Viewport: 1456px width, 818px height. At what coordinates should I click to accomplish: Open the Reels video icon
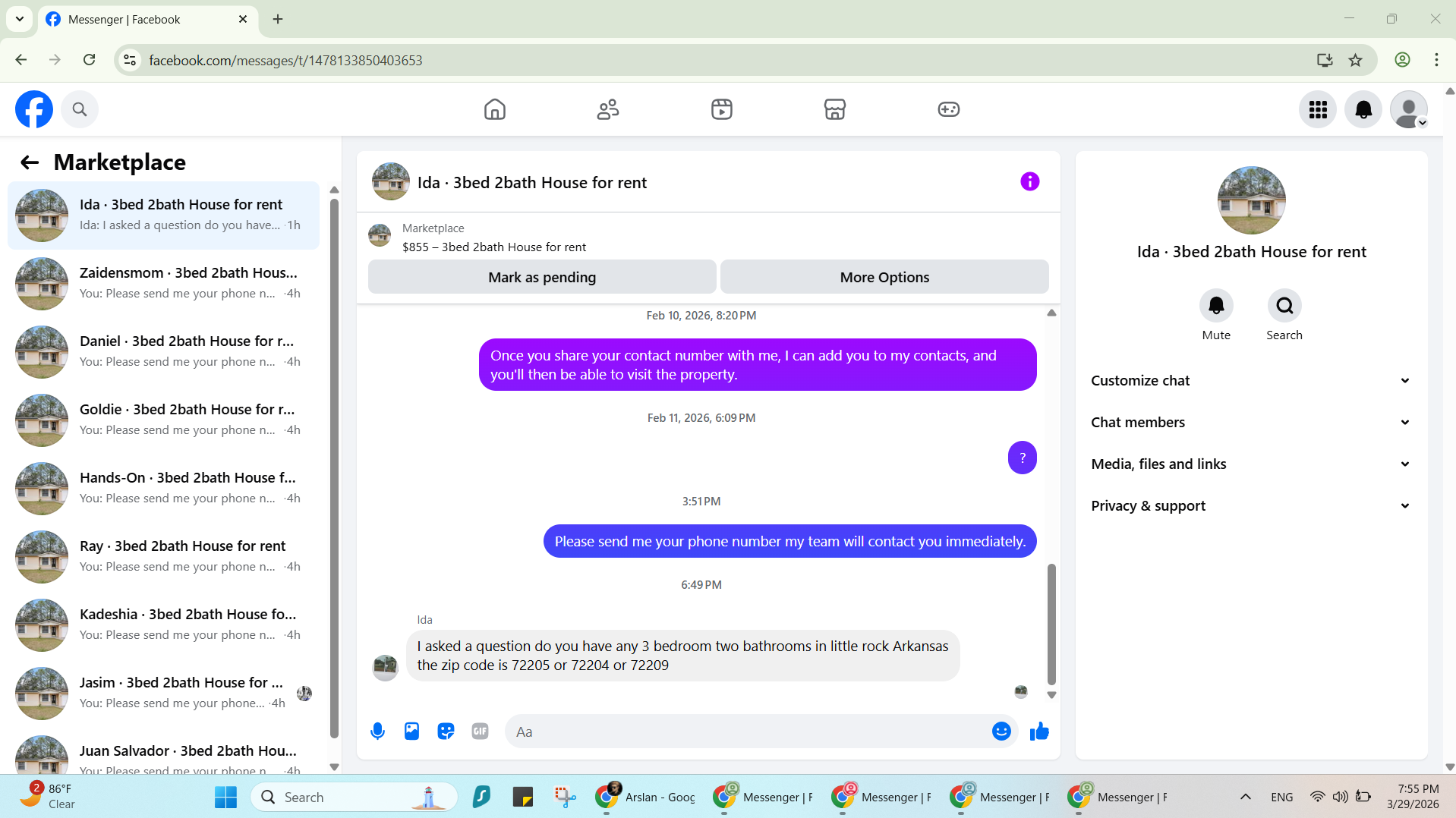pyautogui.click(x=722, y=109)
